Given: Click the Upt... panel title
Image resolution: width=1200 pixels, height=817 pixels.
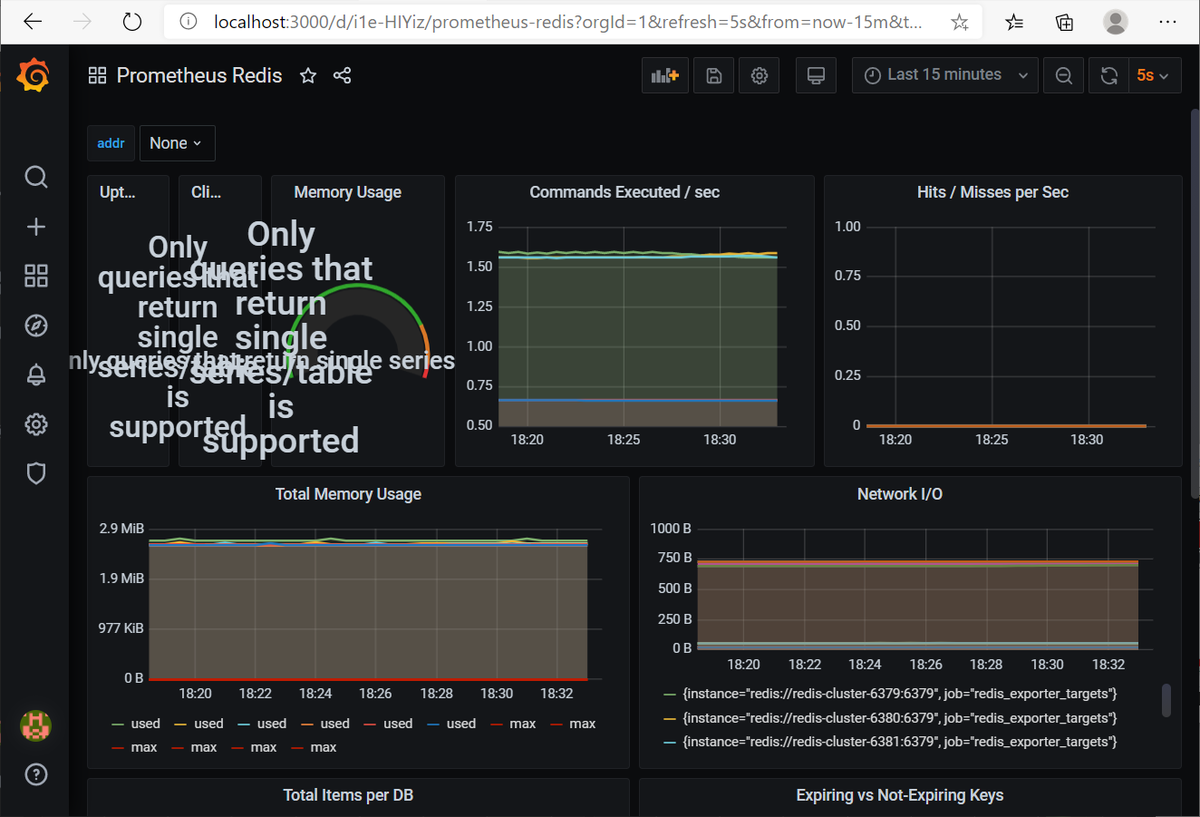Looking at the screenshot, I should [x=118, y=192].
